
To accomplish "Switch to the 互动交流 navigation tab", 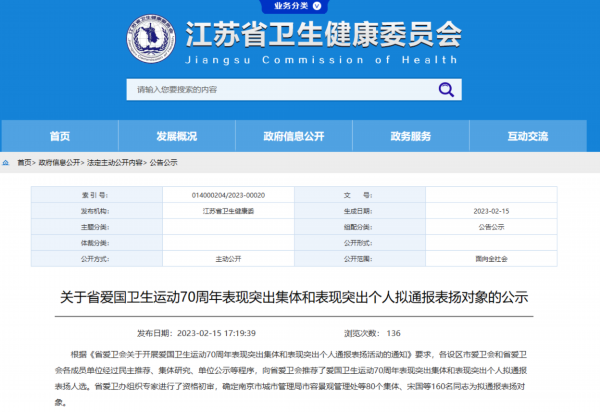I will pyautogui.click(x=529, y=136).
